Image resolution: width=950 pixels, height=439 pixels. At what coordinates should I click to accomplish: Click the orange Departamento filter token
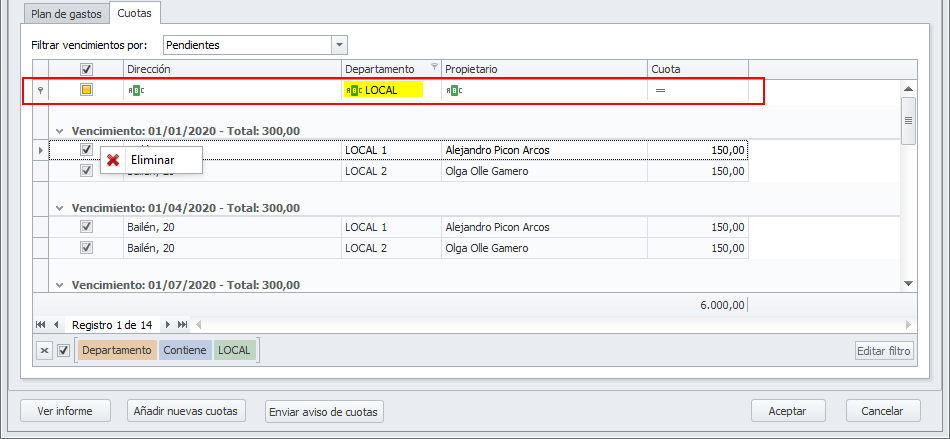point(116,351)
